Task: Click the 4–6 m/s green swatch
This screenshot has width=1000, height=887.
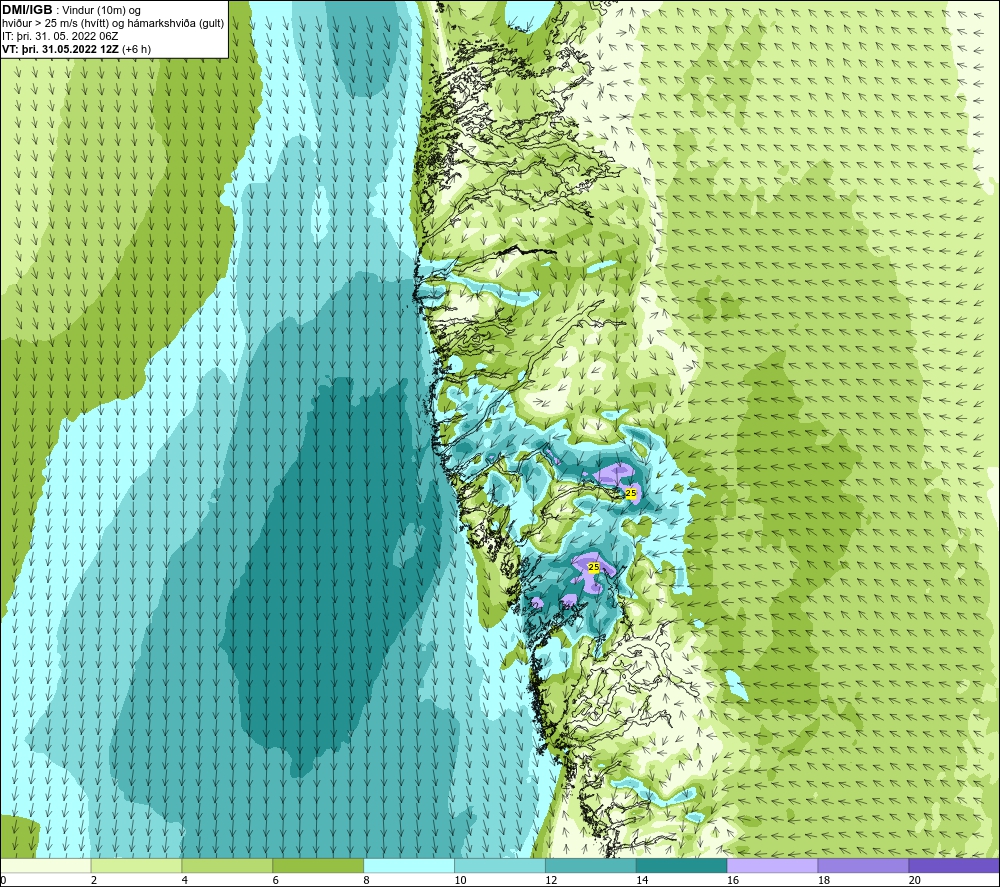Action: point(227,866)
